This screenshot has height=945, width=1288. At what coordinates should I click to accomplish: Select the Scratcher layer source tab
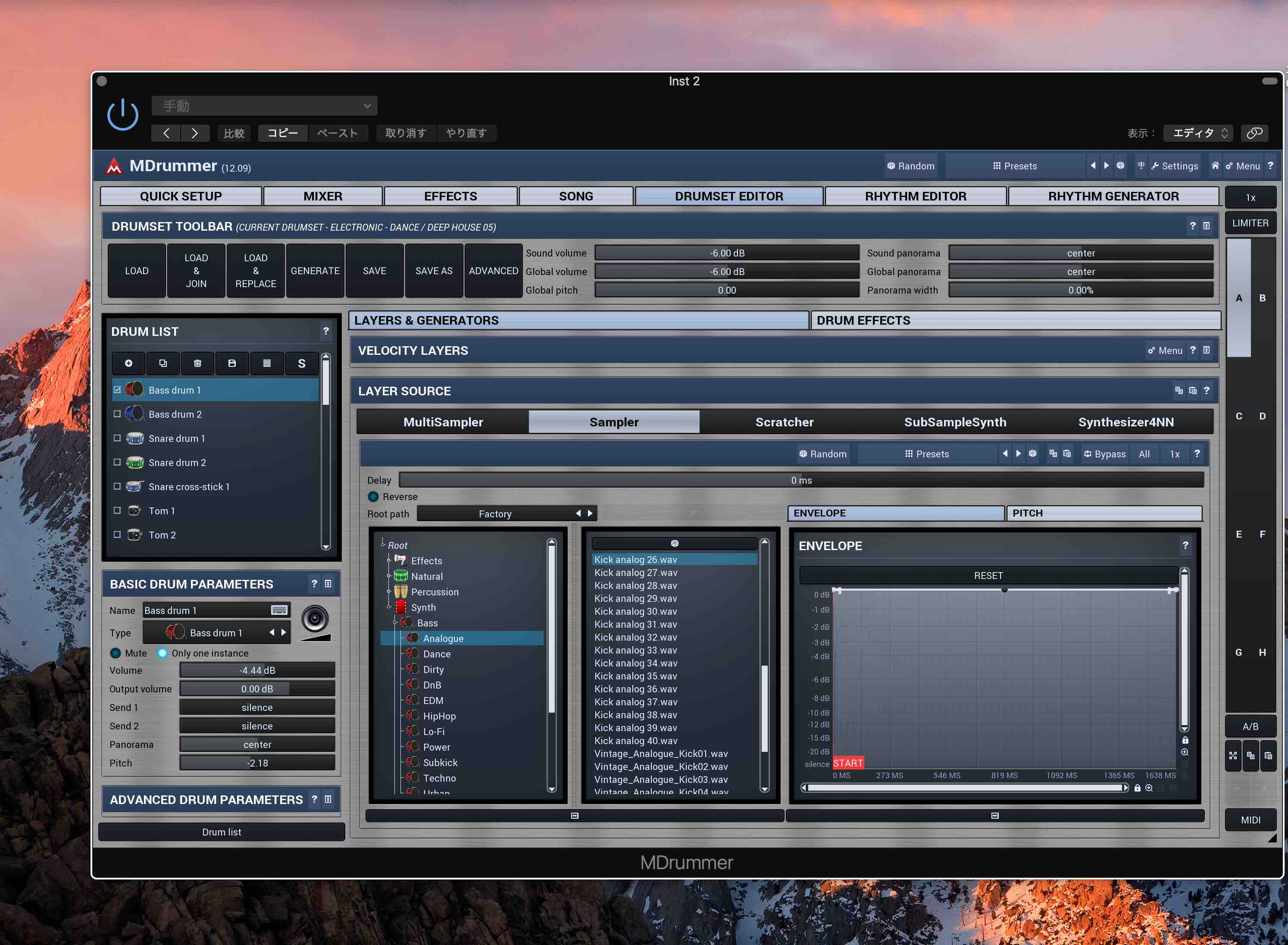click(784, 422)
